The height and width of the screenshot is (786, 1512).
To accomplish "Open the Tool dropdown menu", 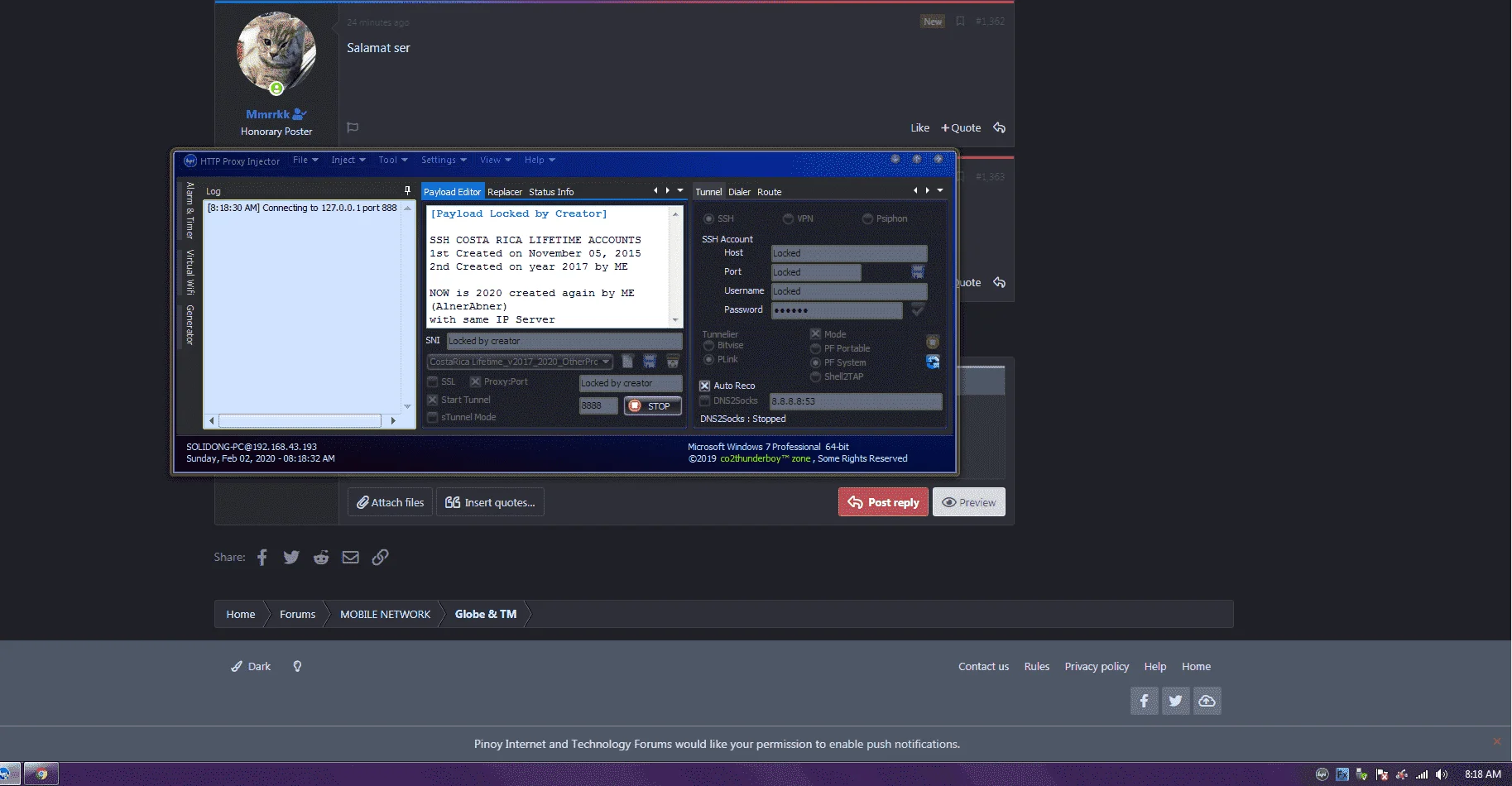I will click(393, 160).
